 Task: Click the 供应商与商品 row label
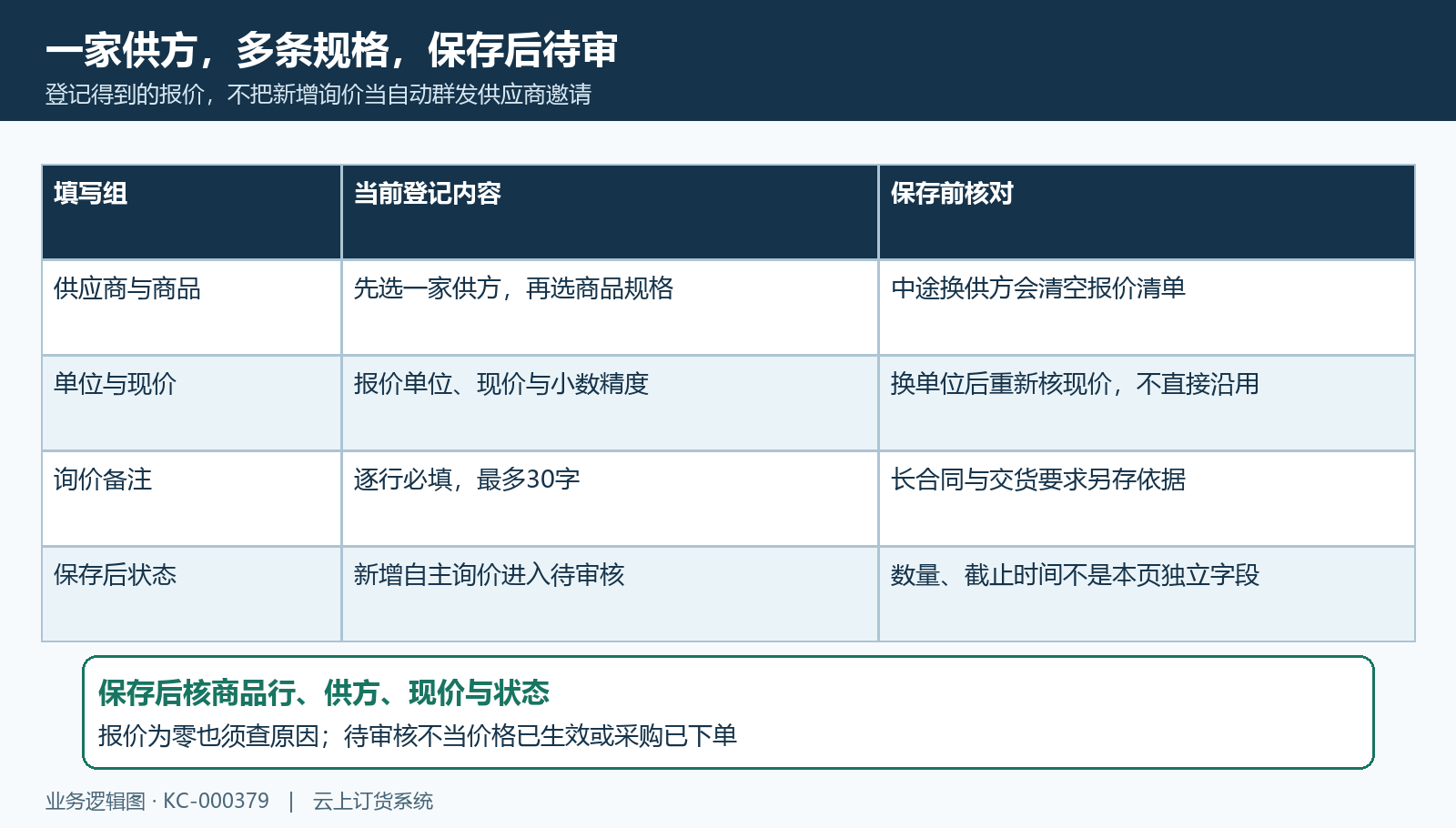point(191,308)
